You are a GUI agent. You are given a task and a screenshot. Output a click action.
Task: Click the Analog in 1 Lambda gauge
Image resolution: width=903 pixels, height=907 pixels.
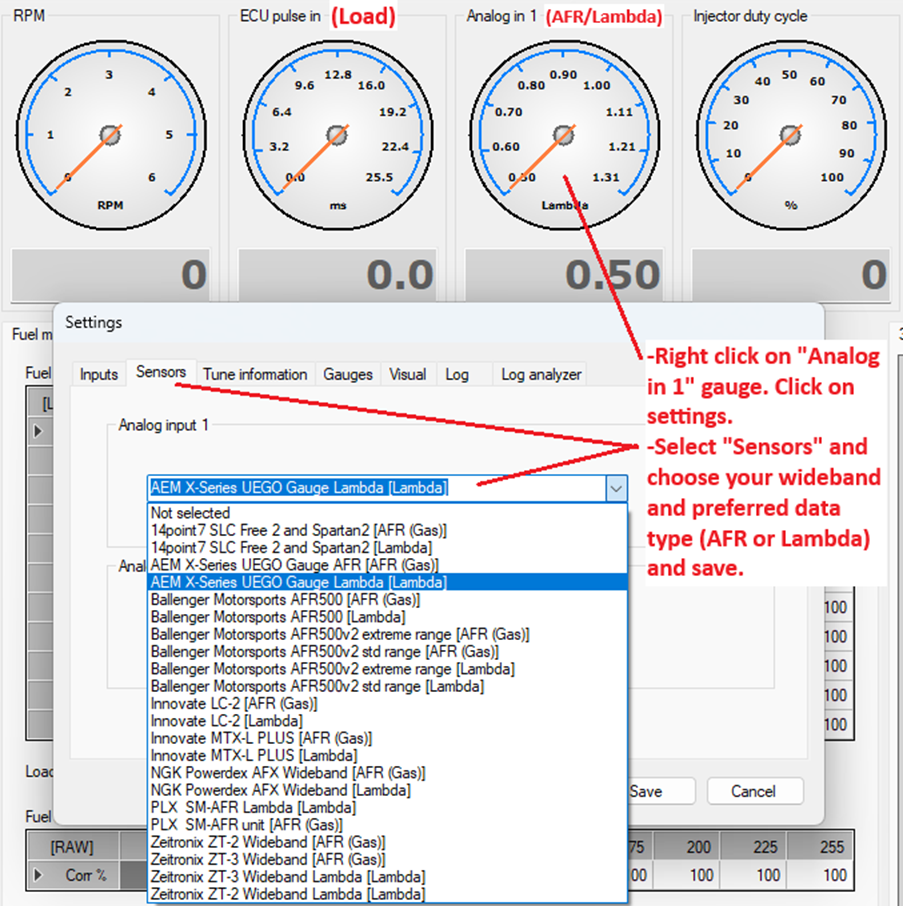pyautogui.click(x=564, y=135)
